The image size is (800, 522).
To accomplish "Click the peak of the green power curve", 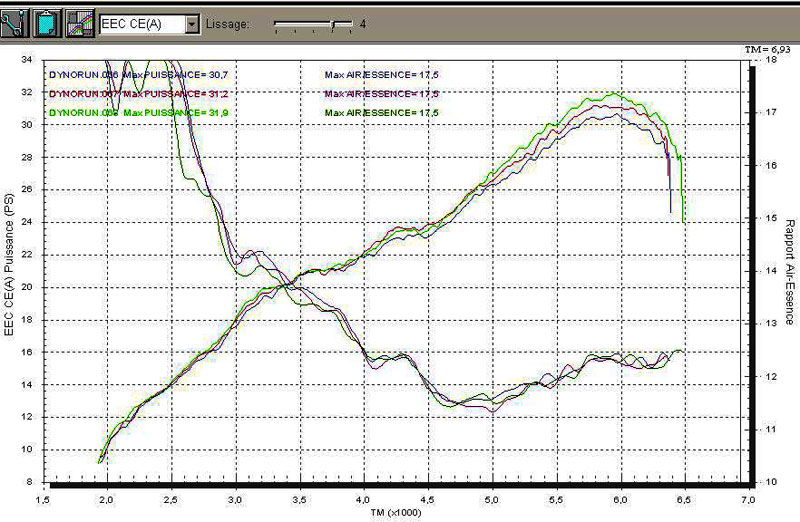I will coord(612,94).
